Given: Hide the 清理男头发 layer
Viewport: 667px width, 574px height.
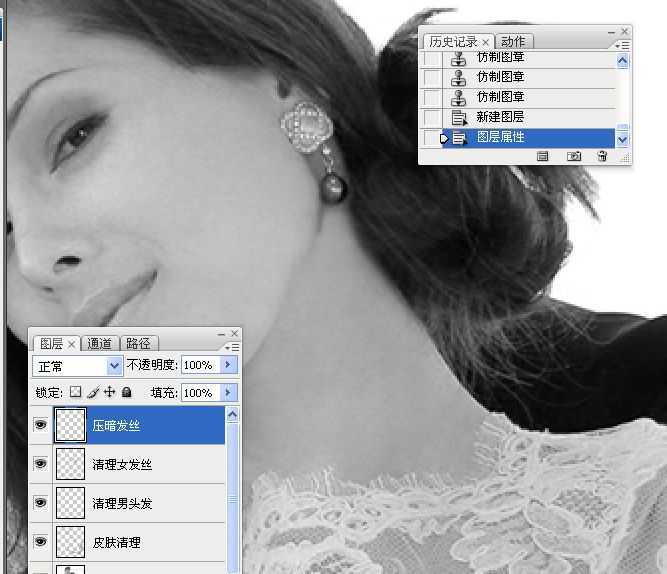Looking at the screenshot, I should pos(40,503).
